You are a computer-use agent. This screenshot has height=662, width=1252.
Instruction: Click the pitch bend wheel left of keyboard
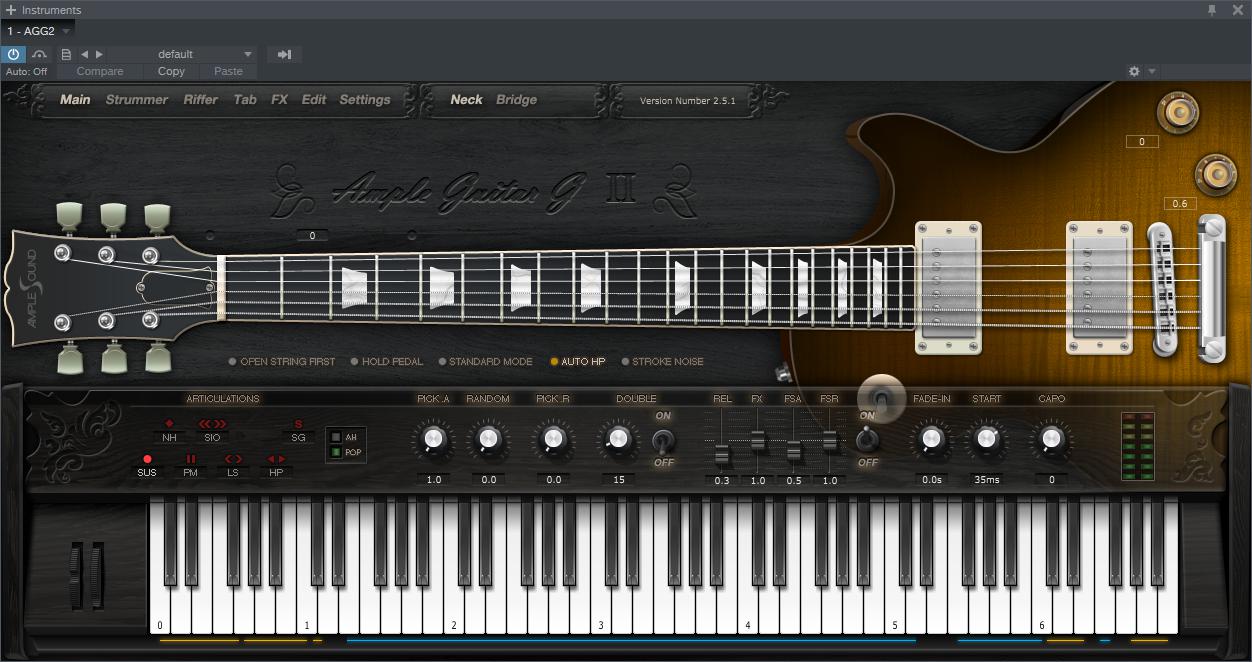[x=74, y=575]
